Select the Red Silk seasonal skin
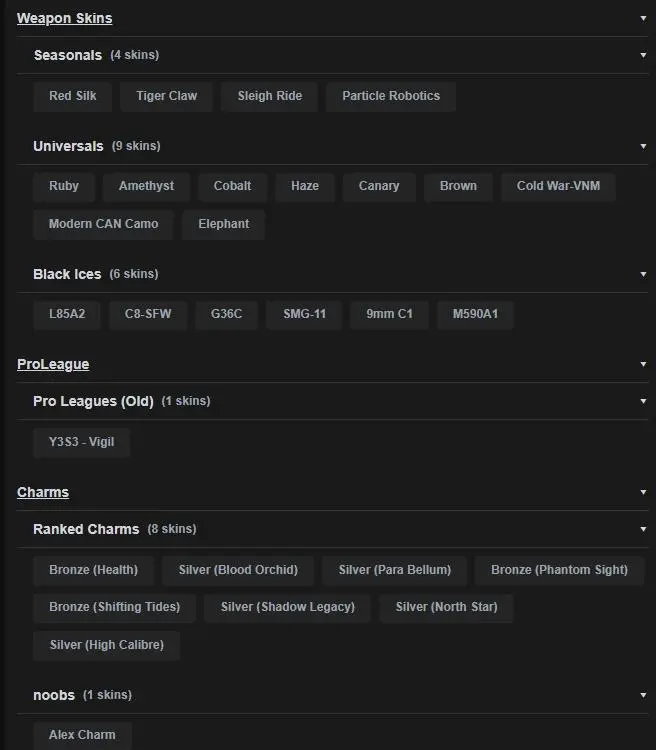Viewport: 656px width, 750px height. point(73,96)
